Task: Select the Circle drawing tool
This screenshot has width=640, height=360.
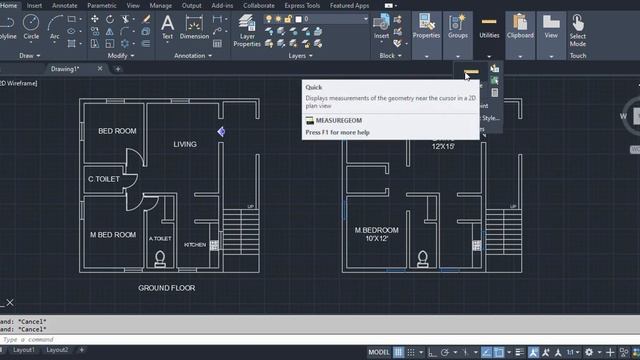Action: tap(31, 27)
